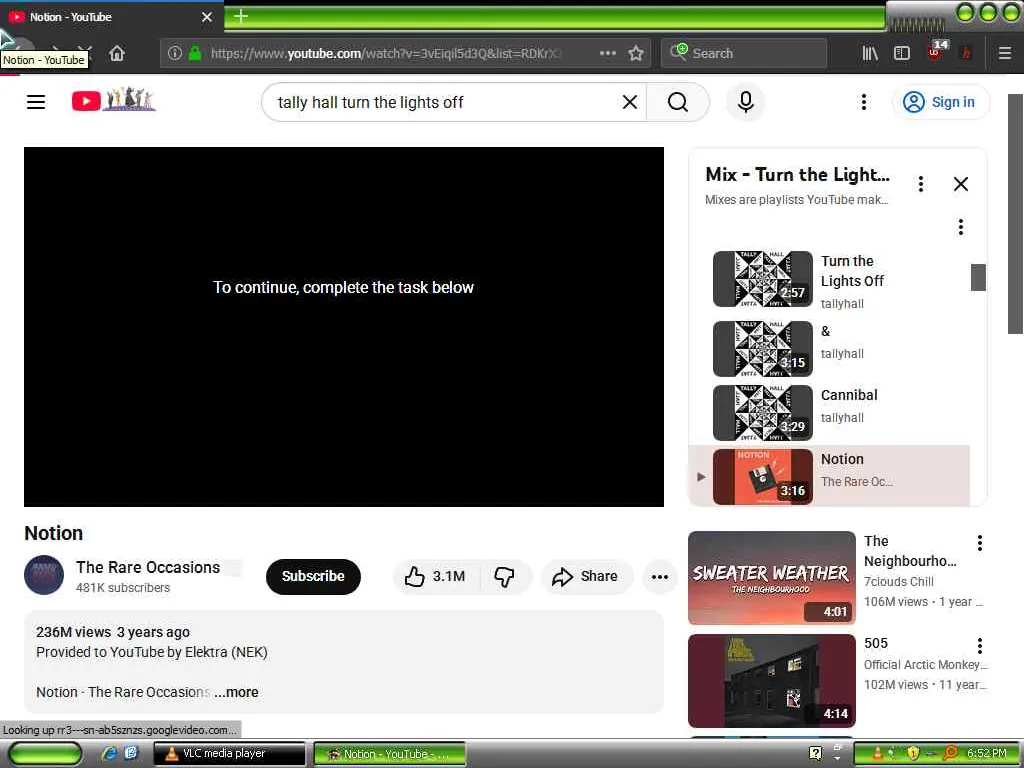Click the magnifier tray icon
The height and width of the screenshot is (768, 1024).
(951, 754)
